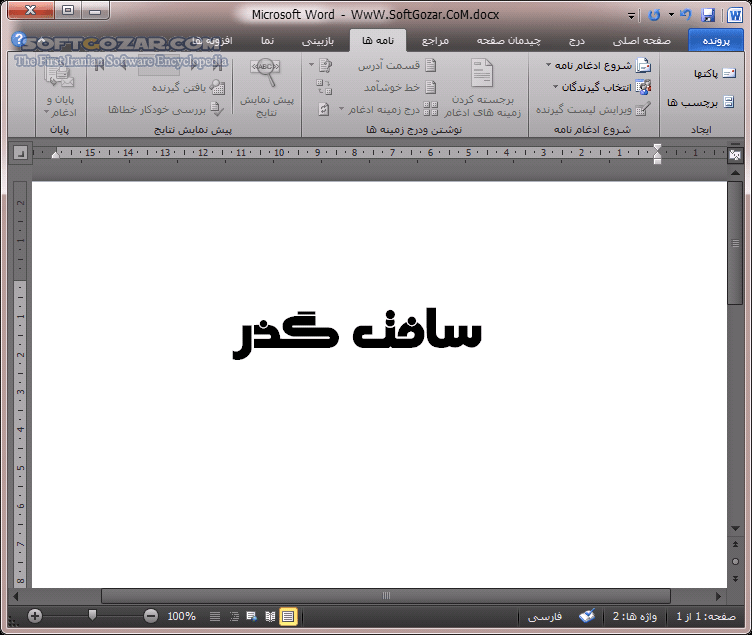Click word count واژه ها: 2
752x635 pixels.
point(634,616)
